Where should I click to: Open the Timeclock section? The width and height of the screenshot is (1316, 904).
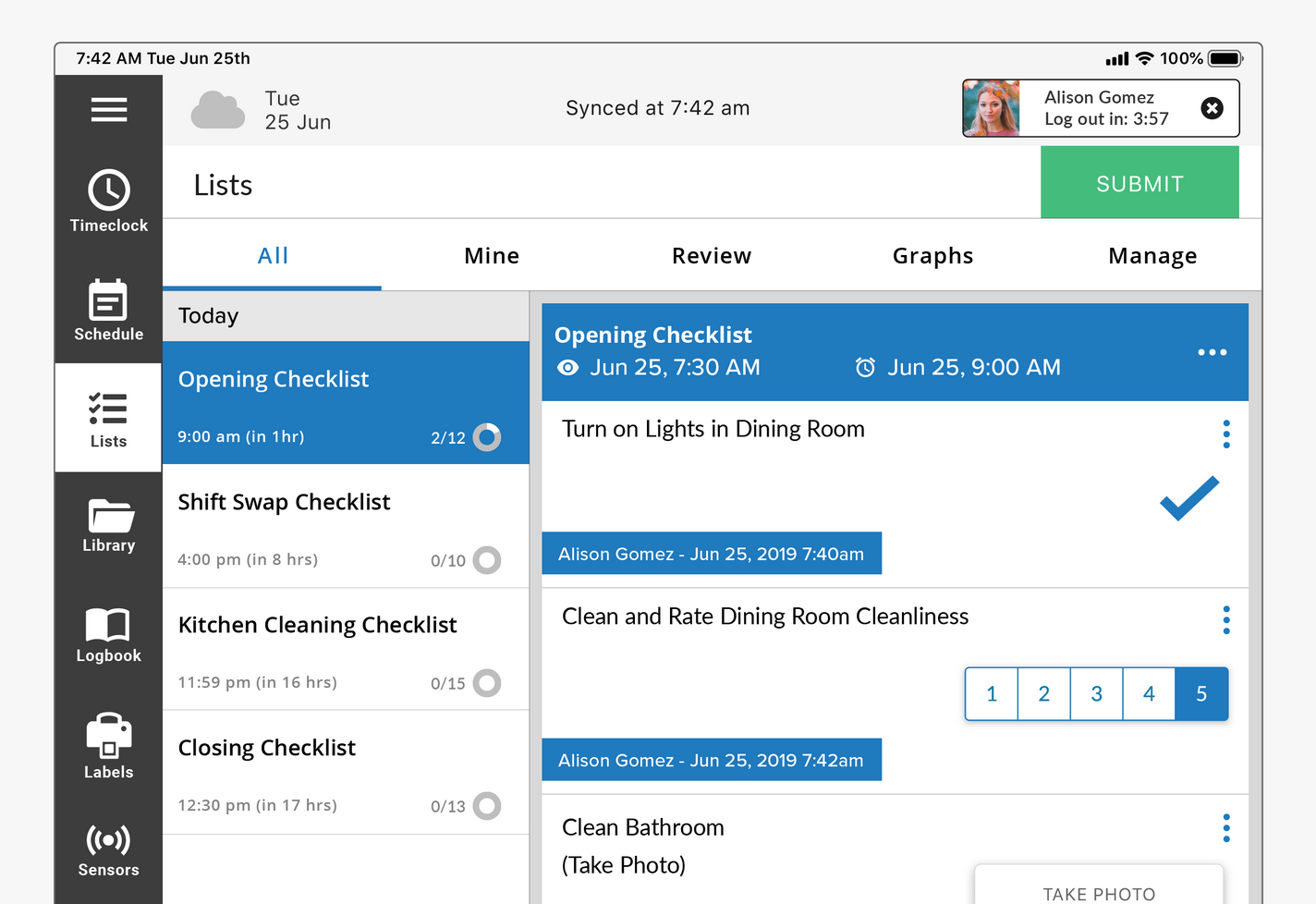click(x=109, y=200)
